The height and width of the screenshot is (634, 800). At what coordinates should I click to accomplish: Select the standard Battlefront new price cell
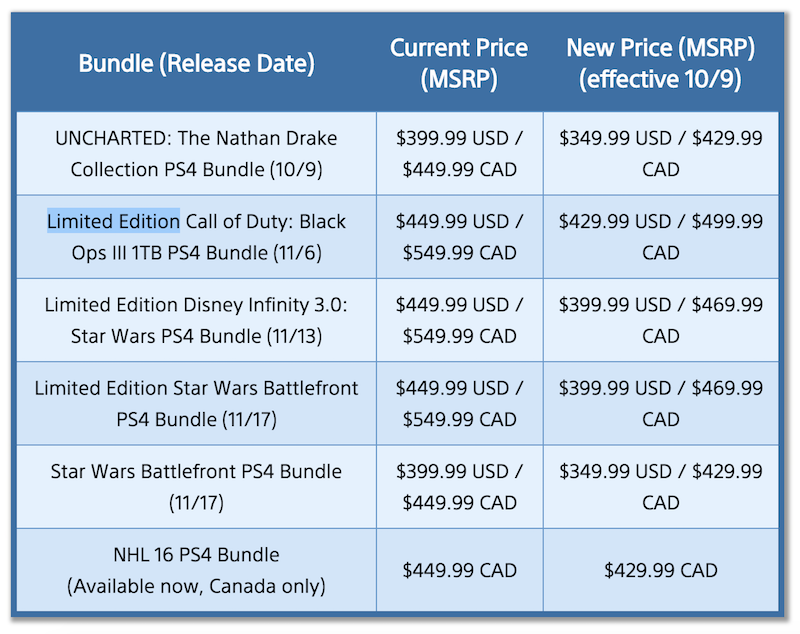point(660,486)
